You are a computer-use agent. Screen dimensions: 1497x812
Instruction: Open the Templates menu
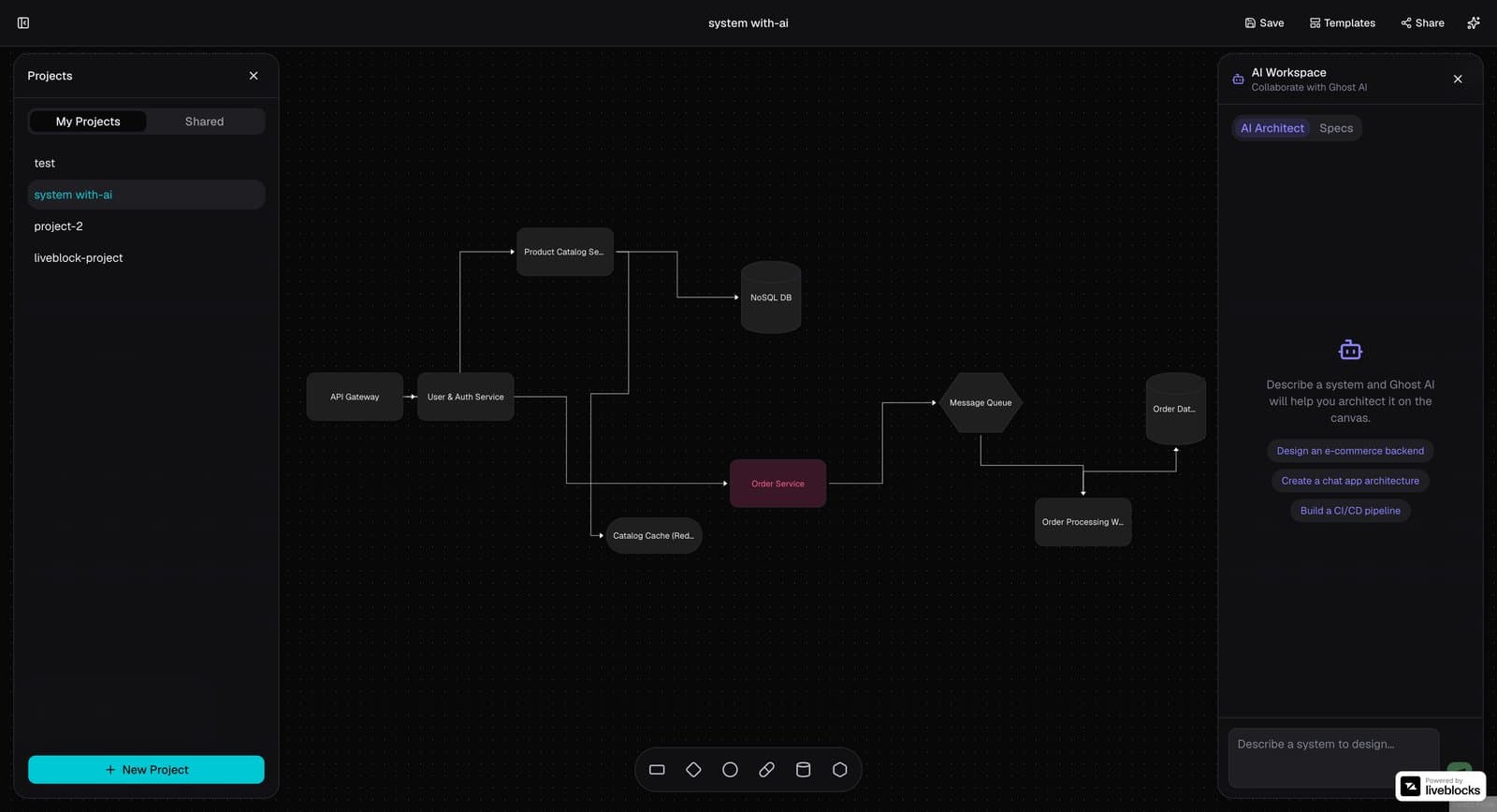(x=1342, y=22)
